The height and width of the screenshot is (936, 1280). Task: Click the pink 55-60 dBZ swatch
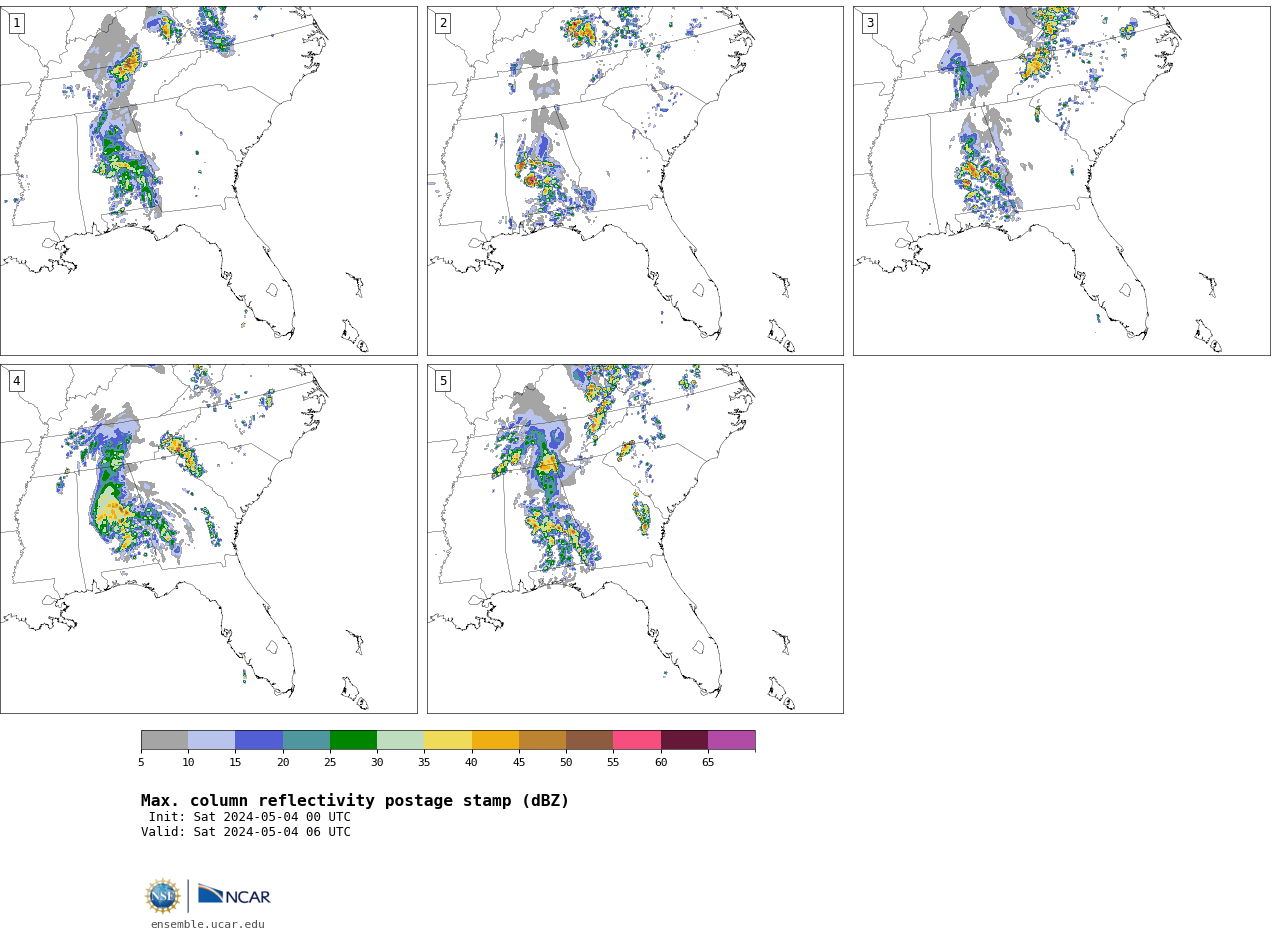[637, 740]
